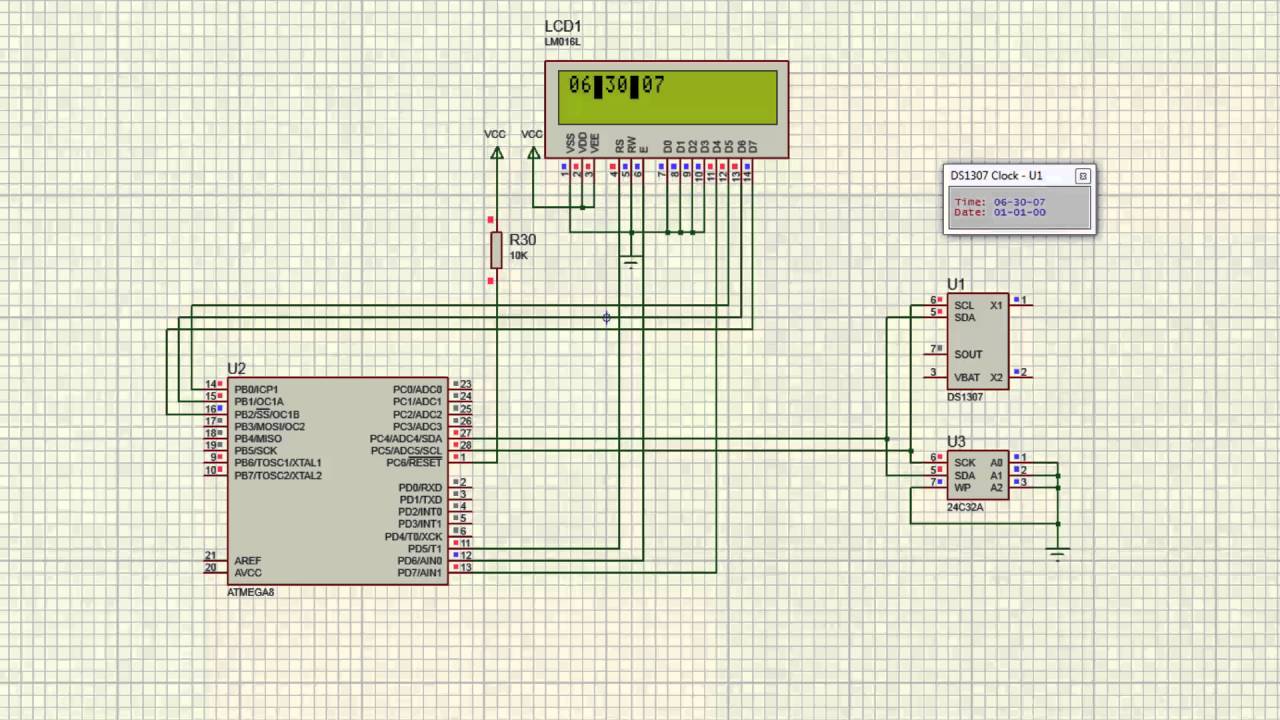Close the DS1307 Clock popup window
1280x720 pixels.
pyautogui.click(x=1082, y=176)
